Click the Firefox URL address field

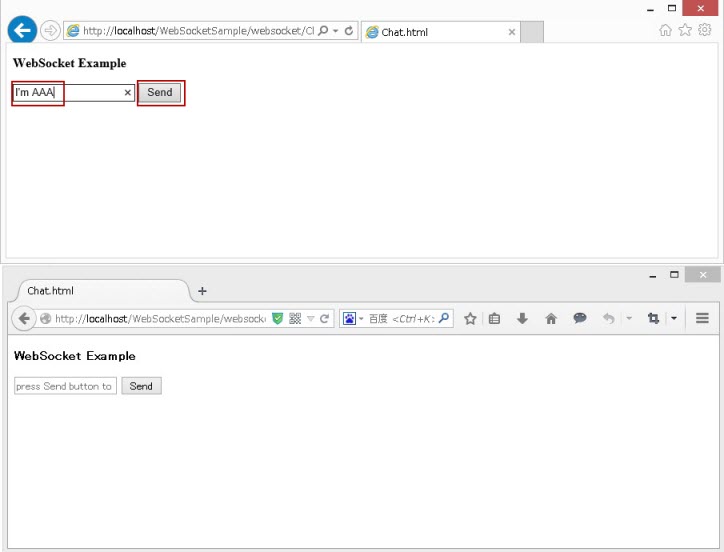[x=160, y=319]
